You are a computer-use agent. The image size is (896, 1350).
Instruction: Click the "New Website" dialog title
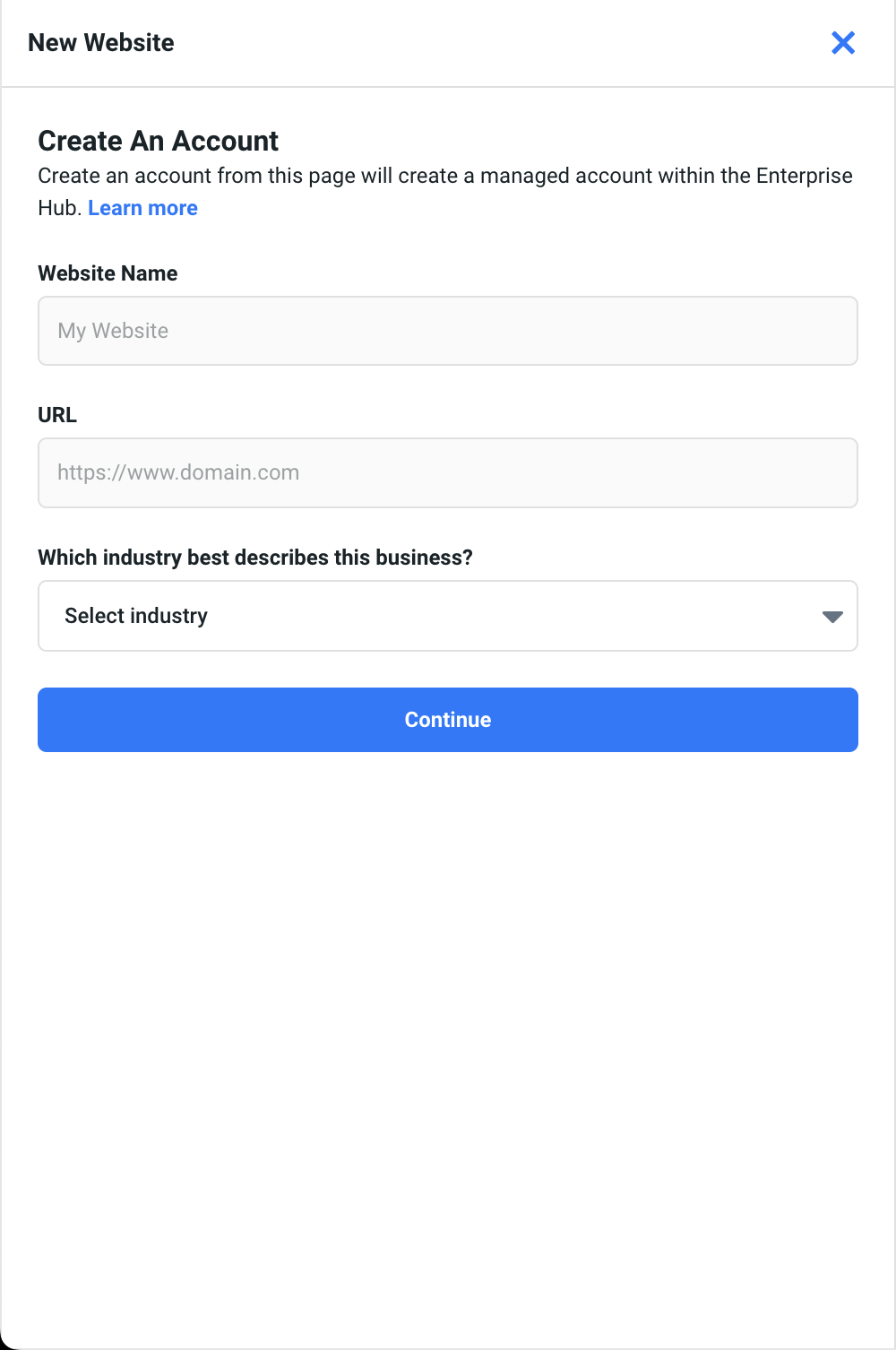[x=101, y=42]
